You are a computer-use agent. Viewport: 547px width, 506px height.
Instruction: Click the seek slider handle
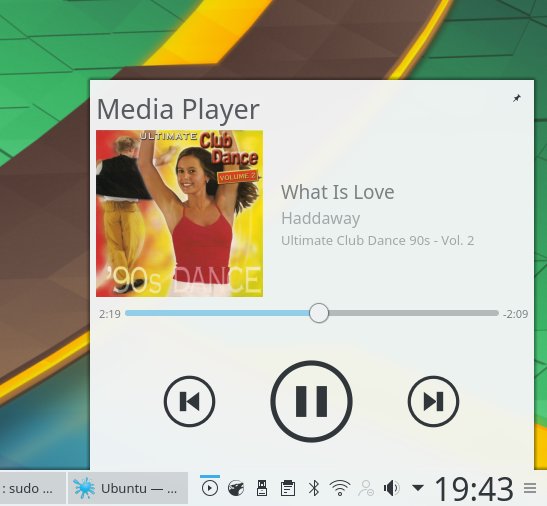pyautogui.click(x=319, y=313)
